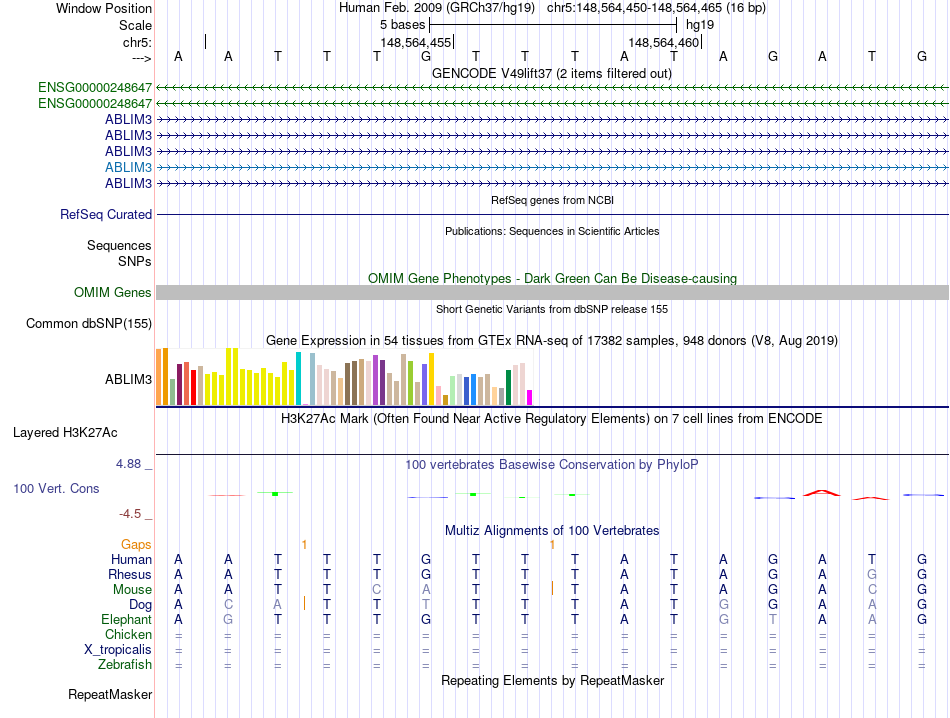Image resolution: width=950 pixels, height=718 pixels.
Task: Click the Elephant species label
Action: pos(126,619)
